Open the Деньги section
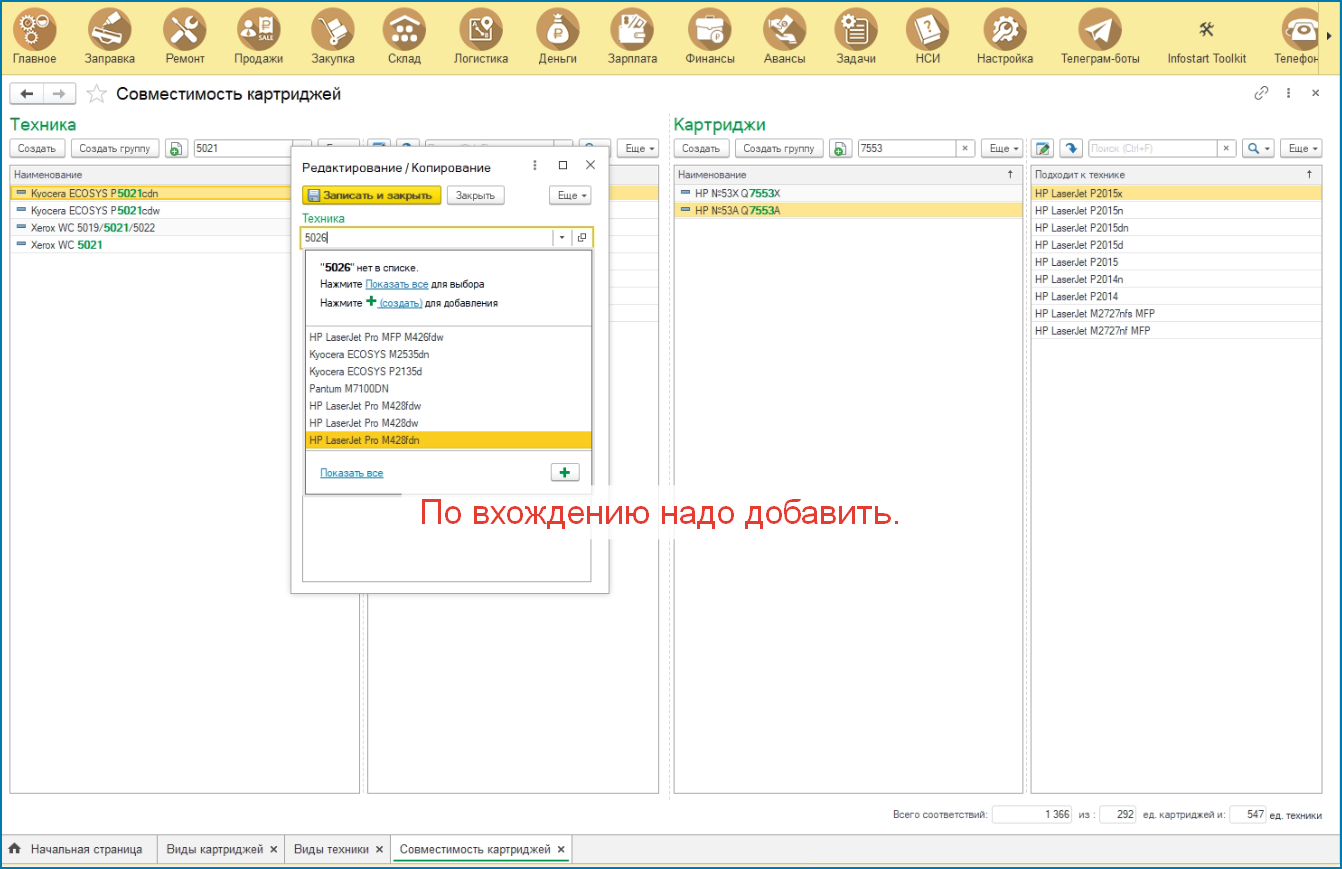Screen dimensions: 1342x869 pos(558,37)
